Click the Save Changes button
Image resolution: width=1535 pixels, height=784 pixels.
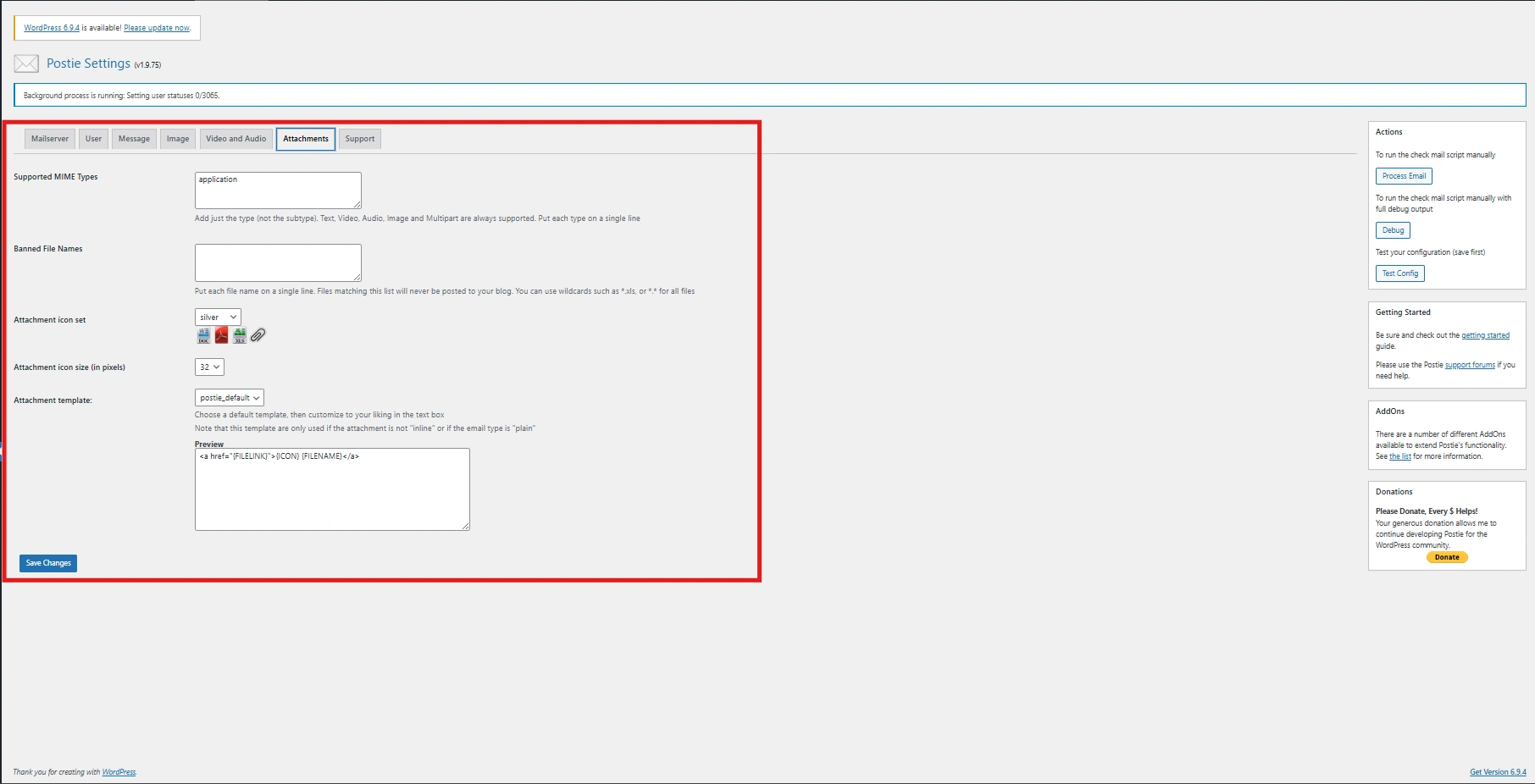(x=48, y=563)
